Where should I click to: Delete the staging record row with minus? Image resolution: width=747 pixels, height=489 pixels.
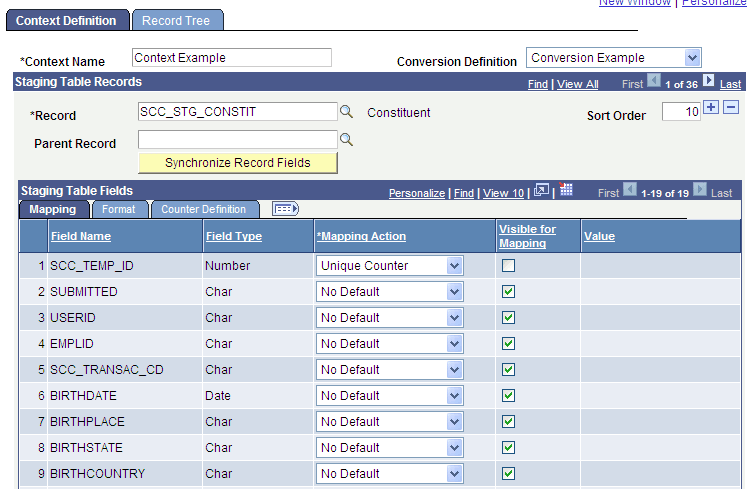[731, 107]
